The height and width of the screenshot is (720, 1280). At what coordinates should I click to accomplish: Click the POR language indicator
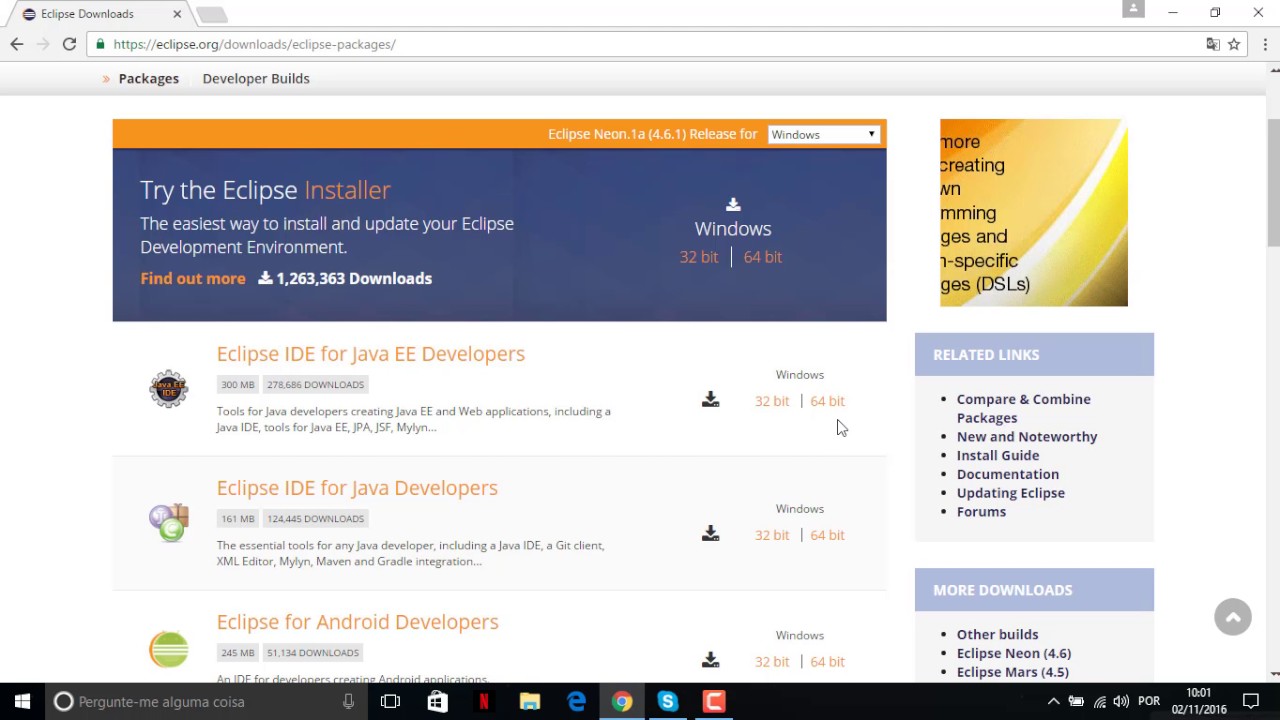point(1149,701)
